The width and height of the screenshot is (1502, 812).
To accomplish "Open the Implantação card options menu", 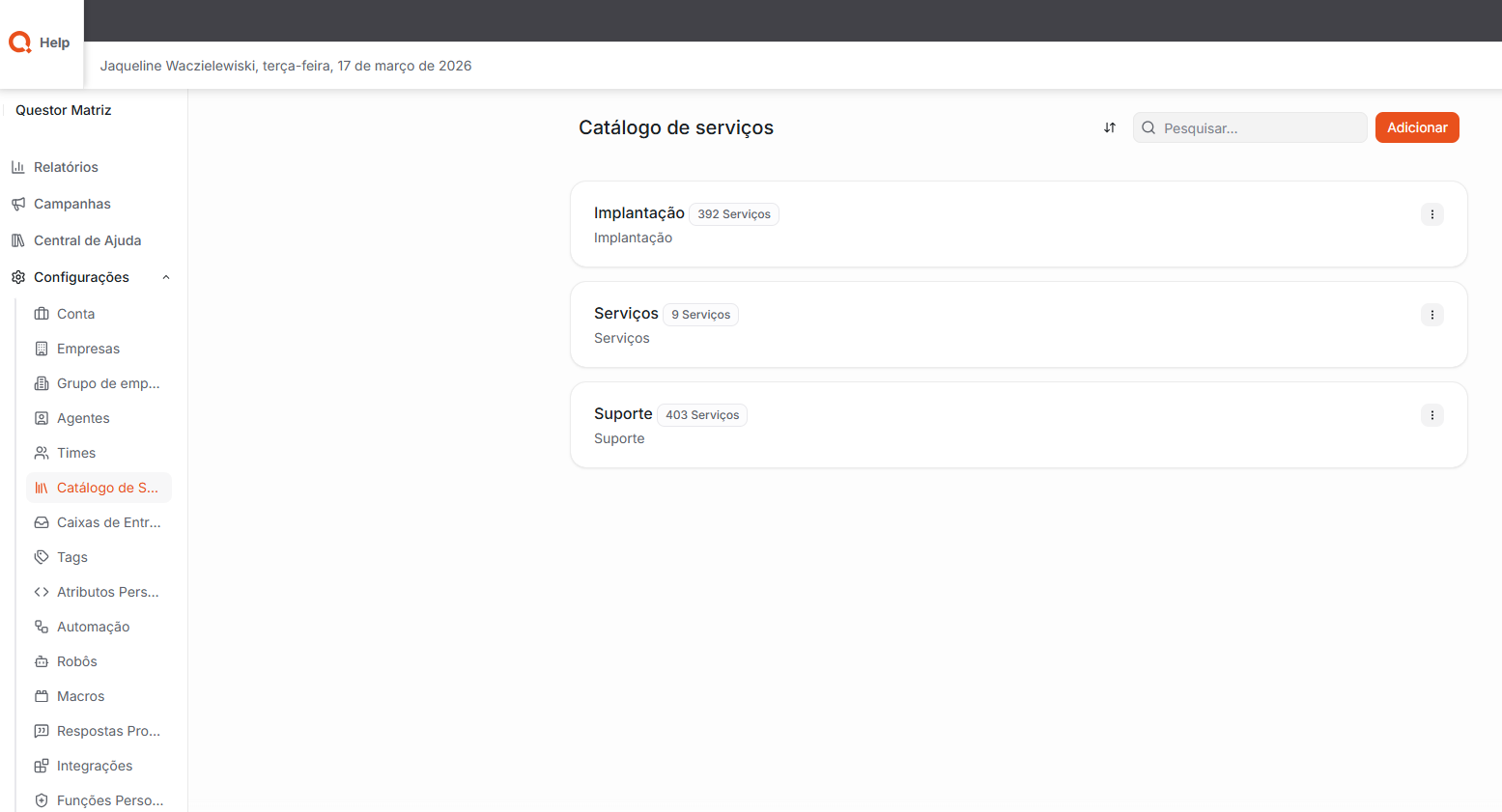I will pos(1431,214).
